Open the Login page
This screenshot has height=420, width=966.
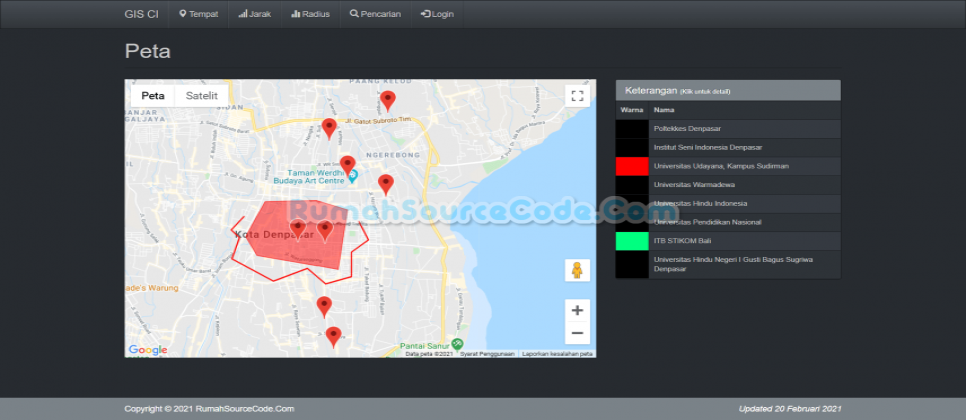[x=437, y=14]
